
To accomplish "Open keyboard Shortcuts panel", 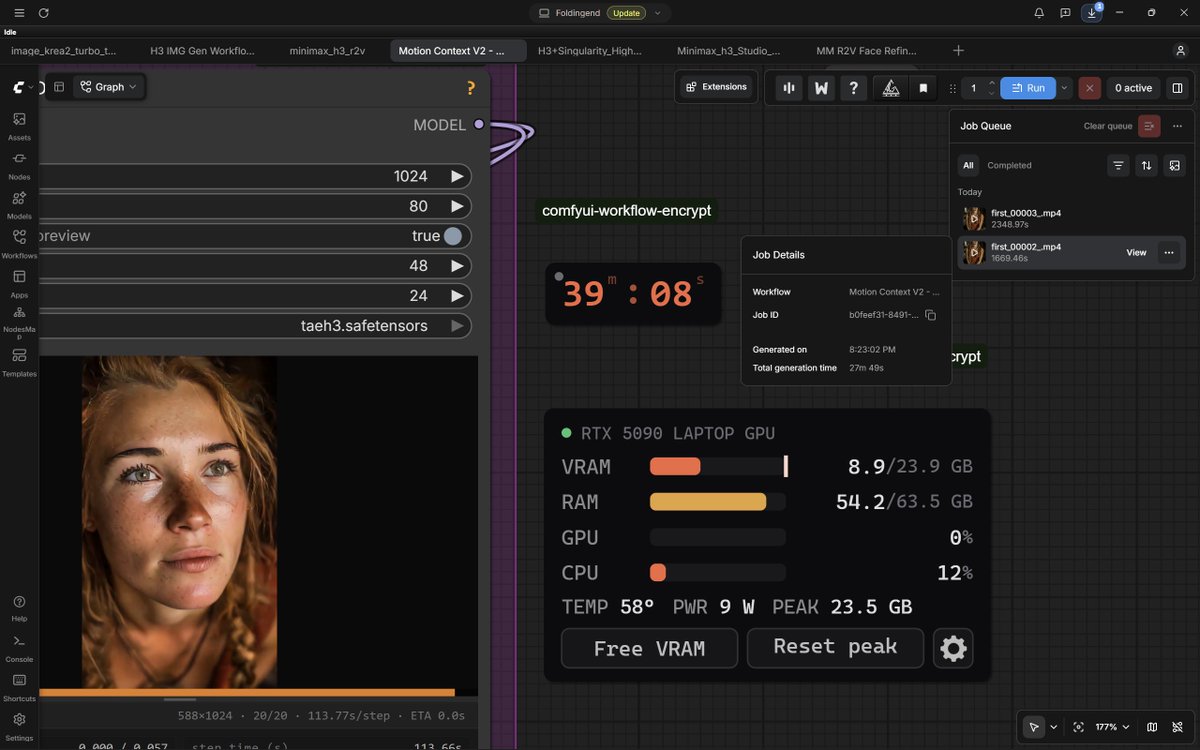I will click(19, 686).
